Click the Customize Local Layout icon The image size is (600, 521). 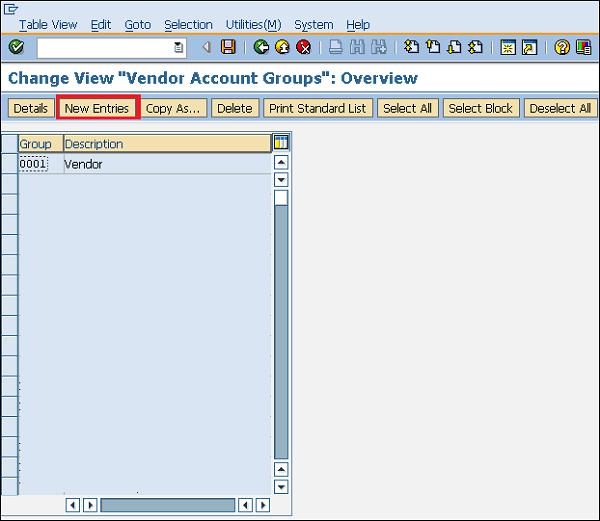[583, 47]
